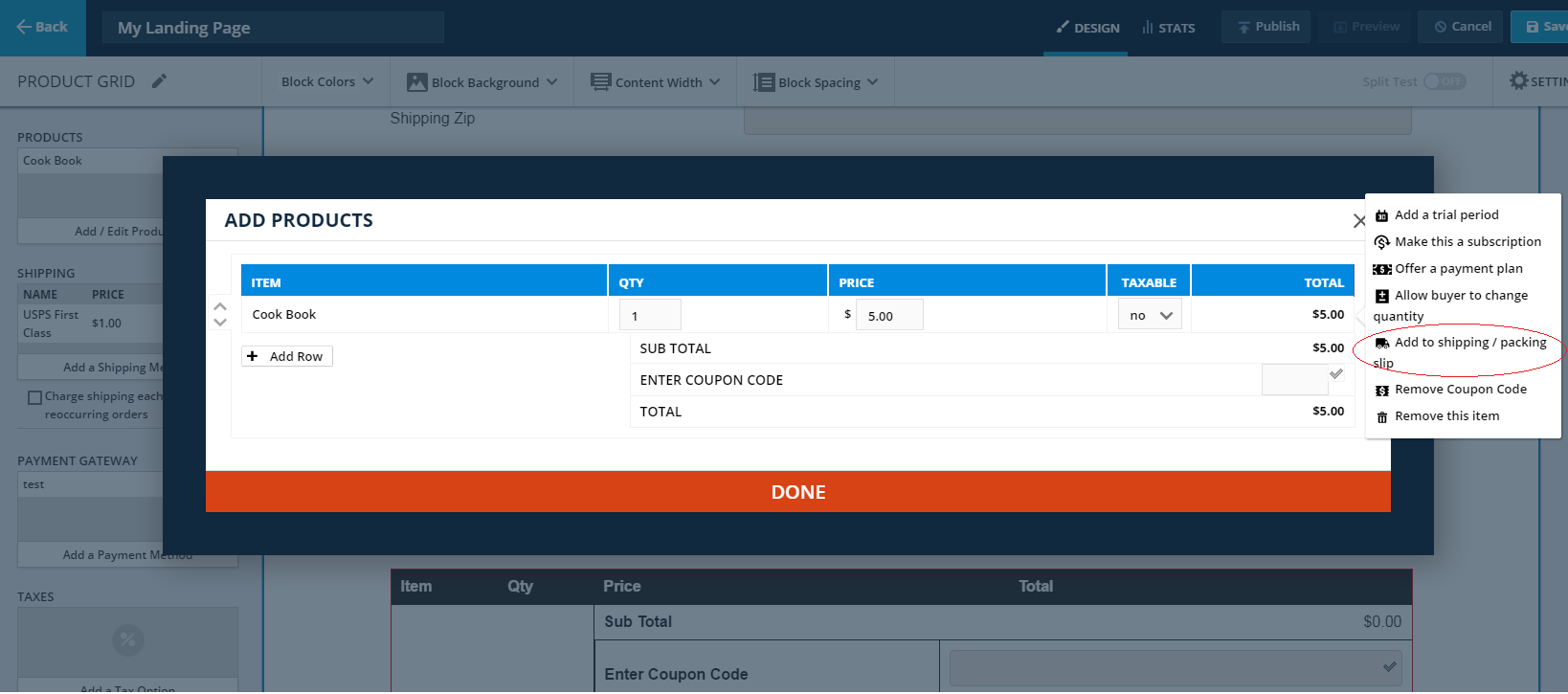Image resolution: width=1568 pixels, height=694 pixels.
Task: Click the subscription cycle icon
Action: pos(1381,242)
